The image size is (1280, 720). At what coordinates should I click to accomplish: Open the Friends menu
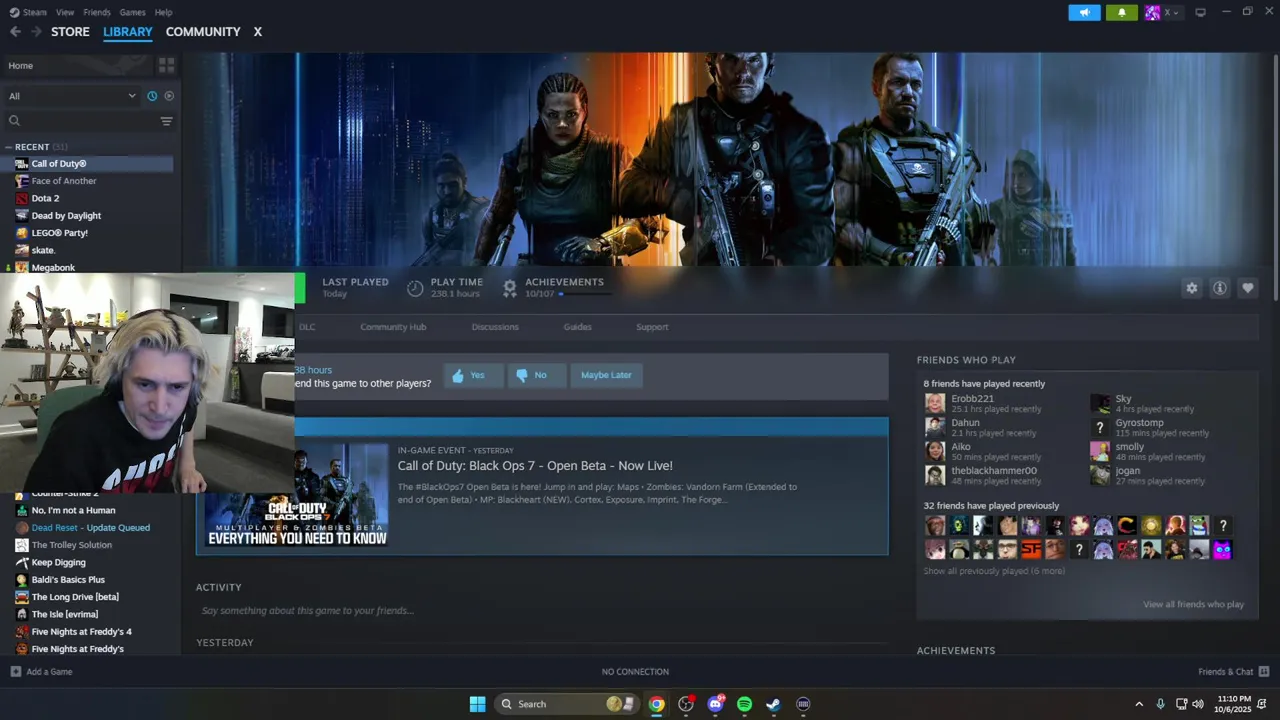tap(97, 12)
